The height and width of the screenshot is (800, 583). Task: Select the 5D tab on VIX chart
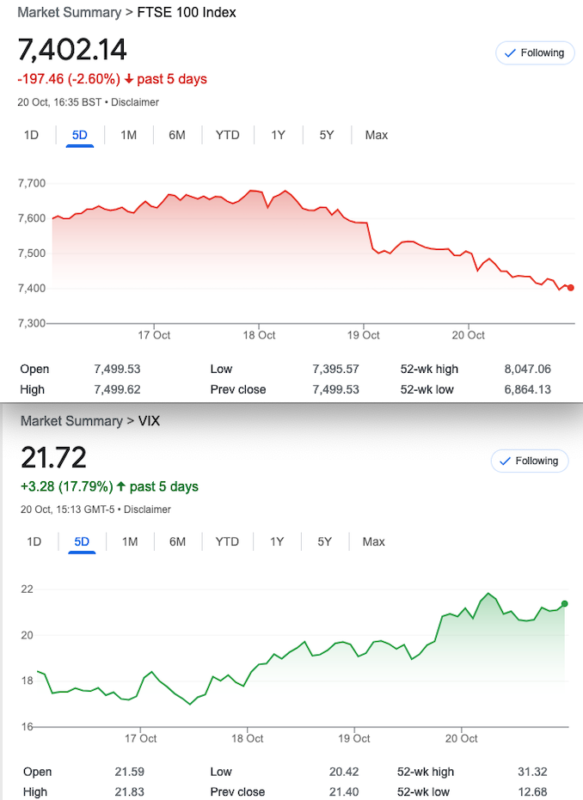82,542
